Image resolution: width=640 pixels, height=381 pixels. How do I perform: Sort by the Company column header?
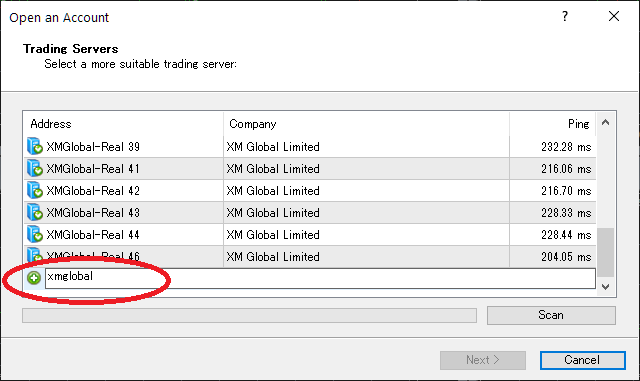point(367,124)
